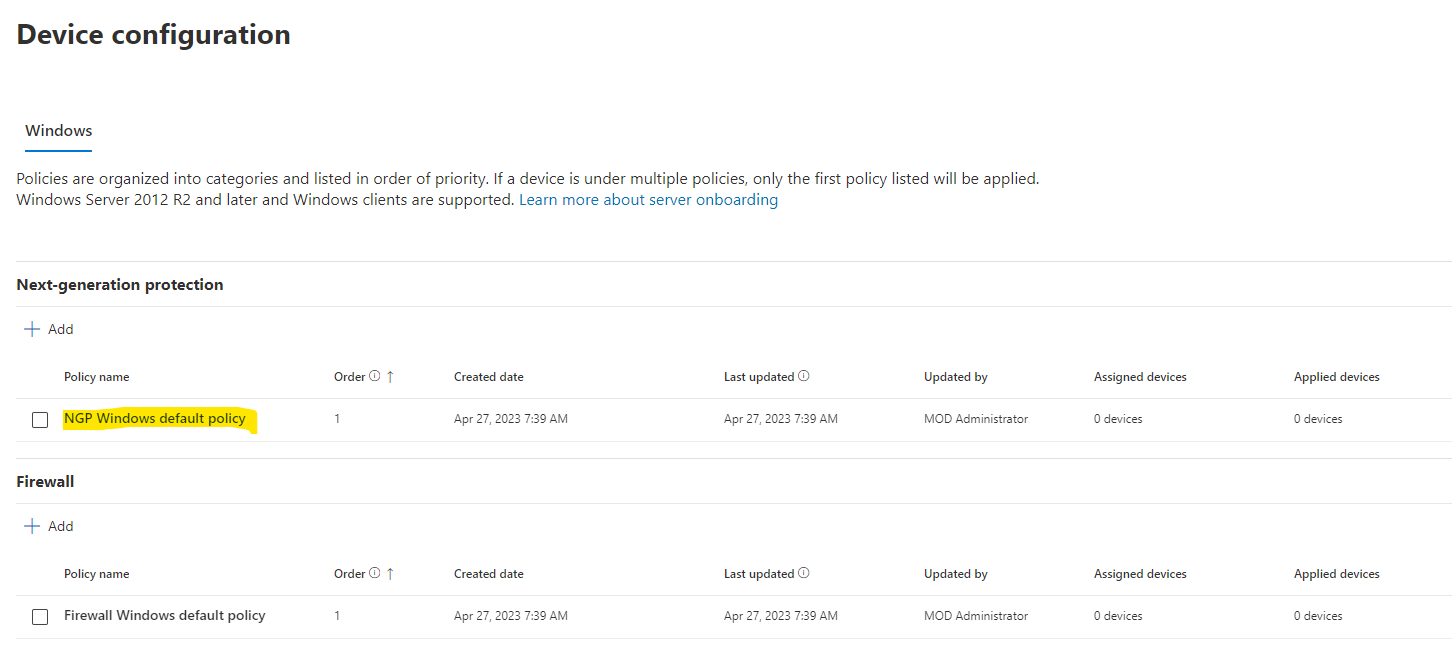Open Firewall Windows default policy

[165, 616]
